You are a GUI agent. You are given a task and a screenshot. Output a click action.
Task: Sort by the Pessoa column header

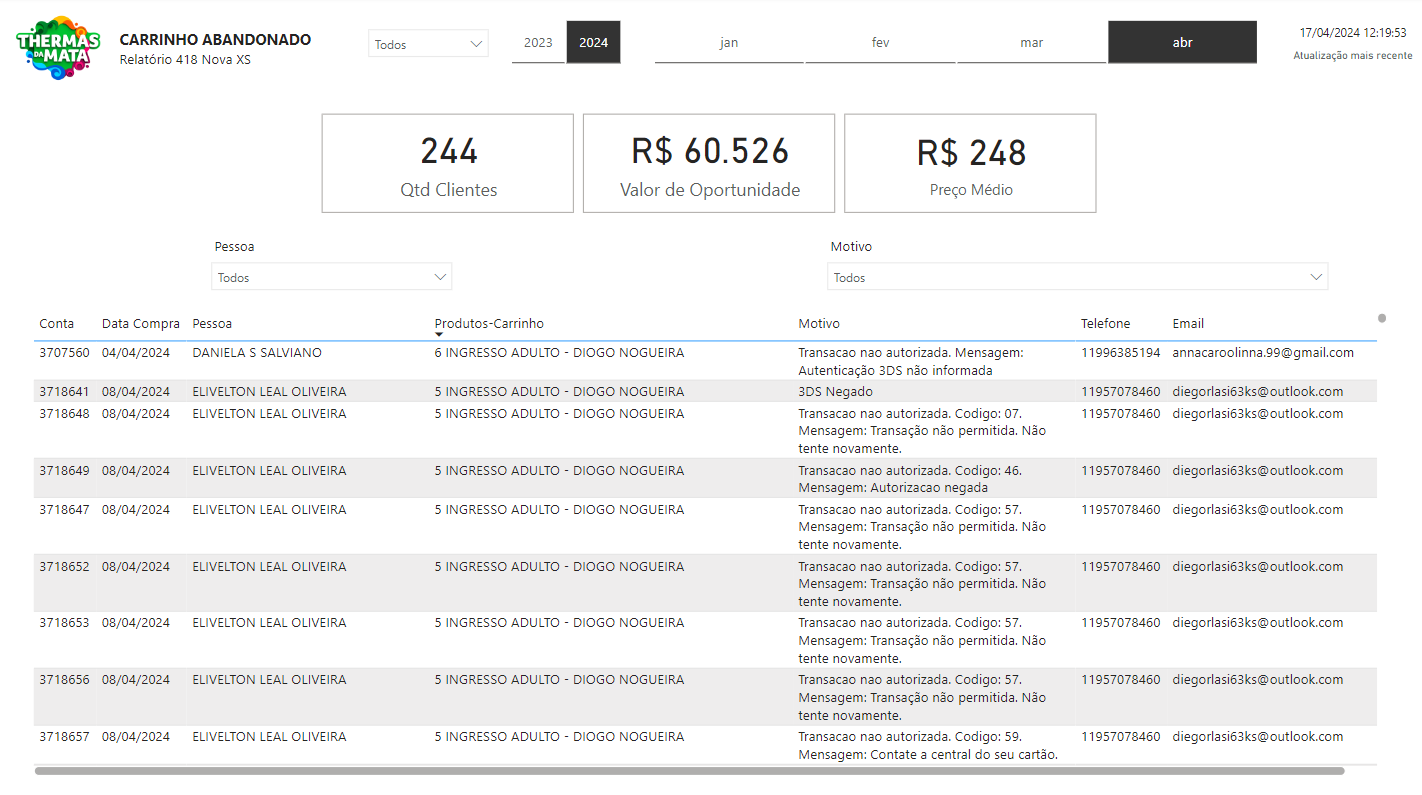pyautogui.click(x=212, y=323)
